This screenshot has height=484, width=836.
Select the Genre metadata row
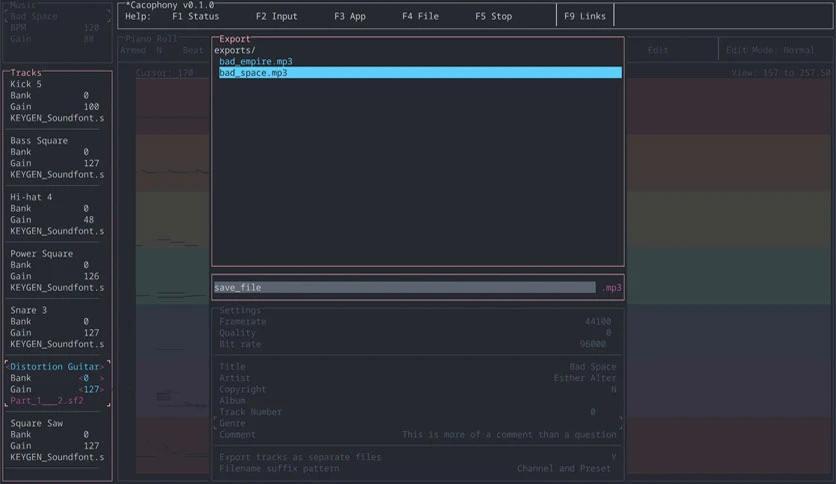tap(417, 423)
